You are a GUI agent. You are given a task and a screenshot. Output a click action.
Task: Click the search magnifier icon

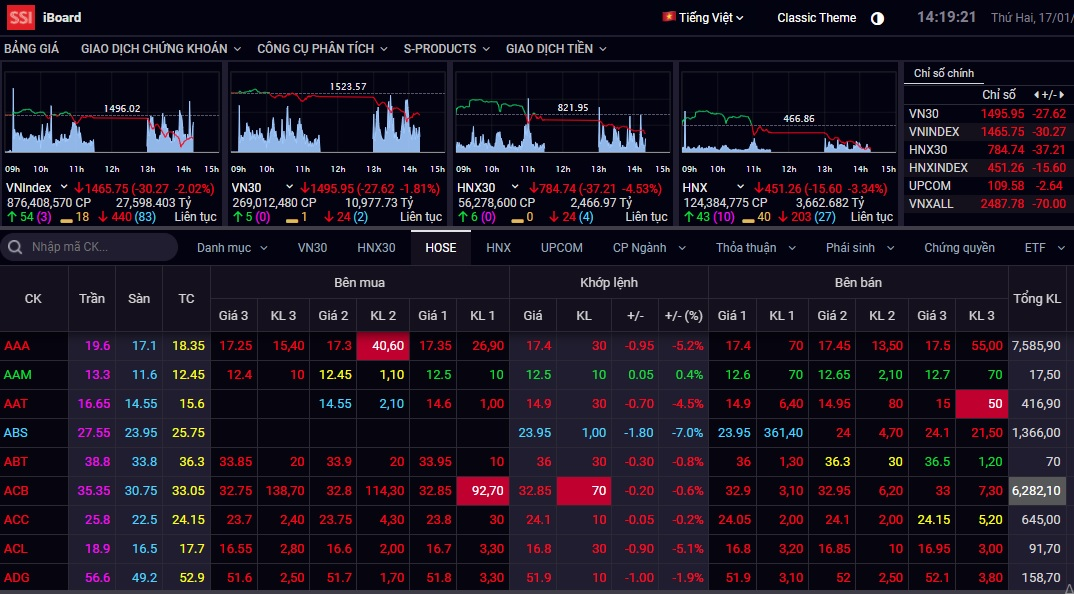click(x=16, y=247)
